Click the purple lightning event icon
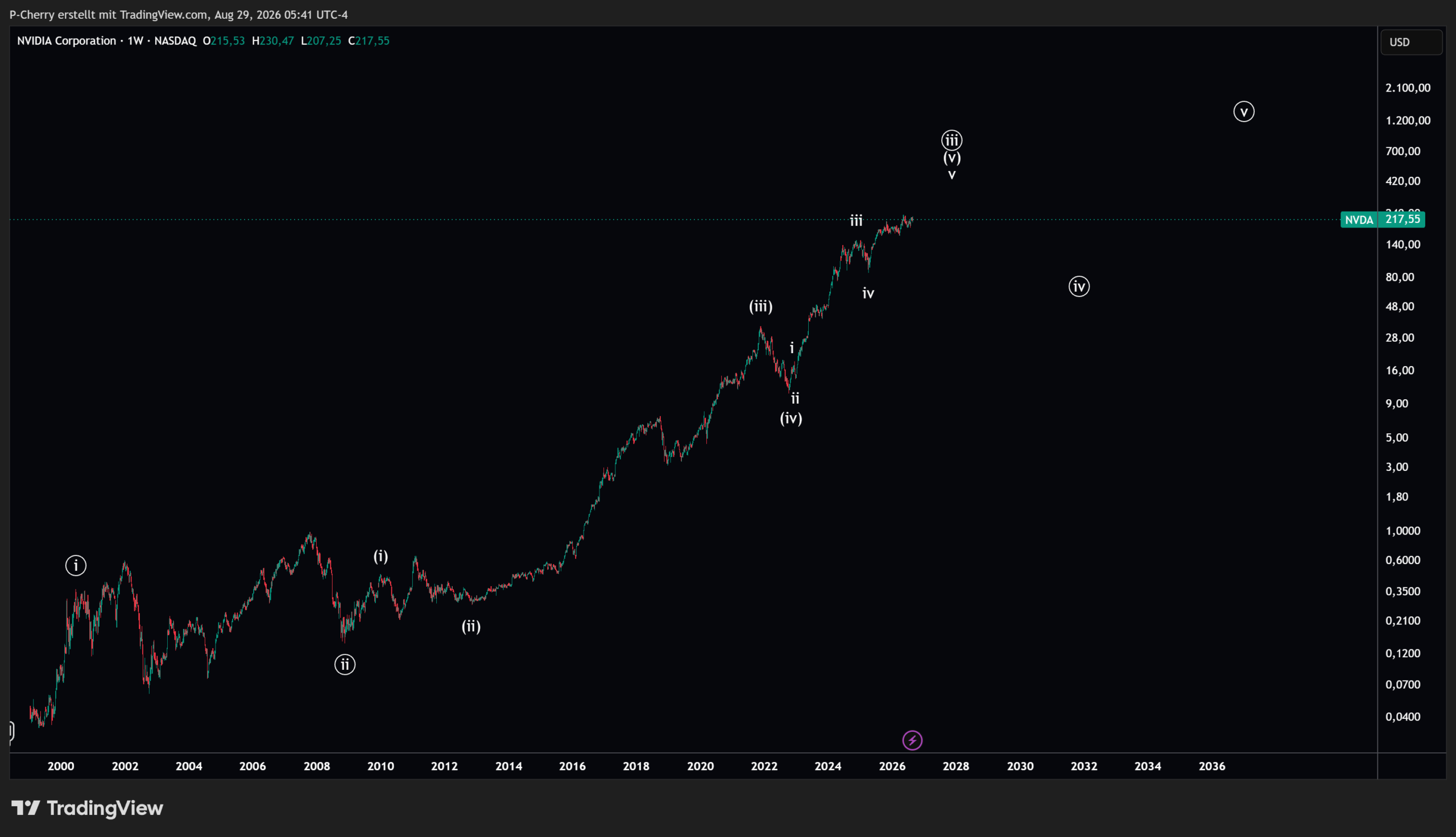The image size is (1456, 837). tap(912, 740)
